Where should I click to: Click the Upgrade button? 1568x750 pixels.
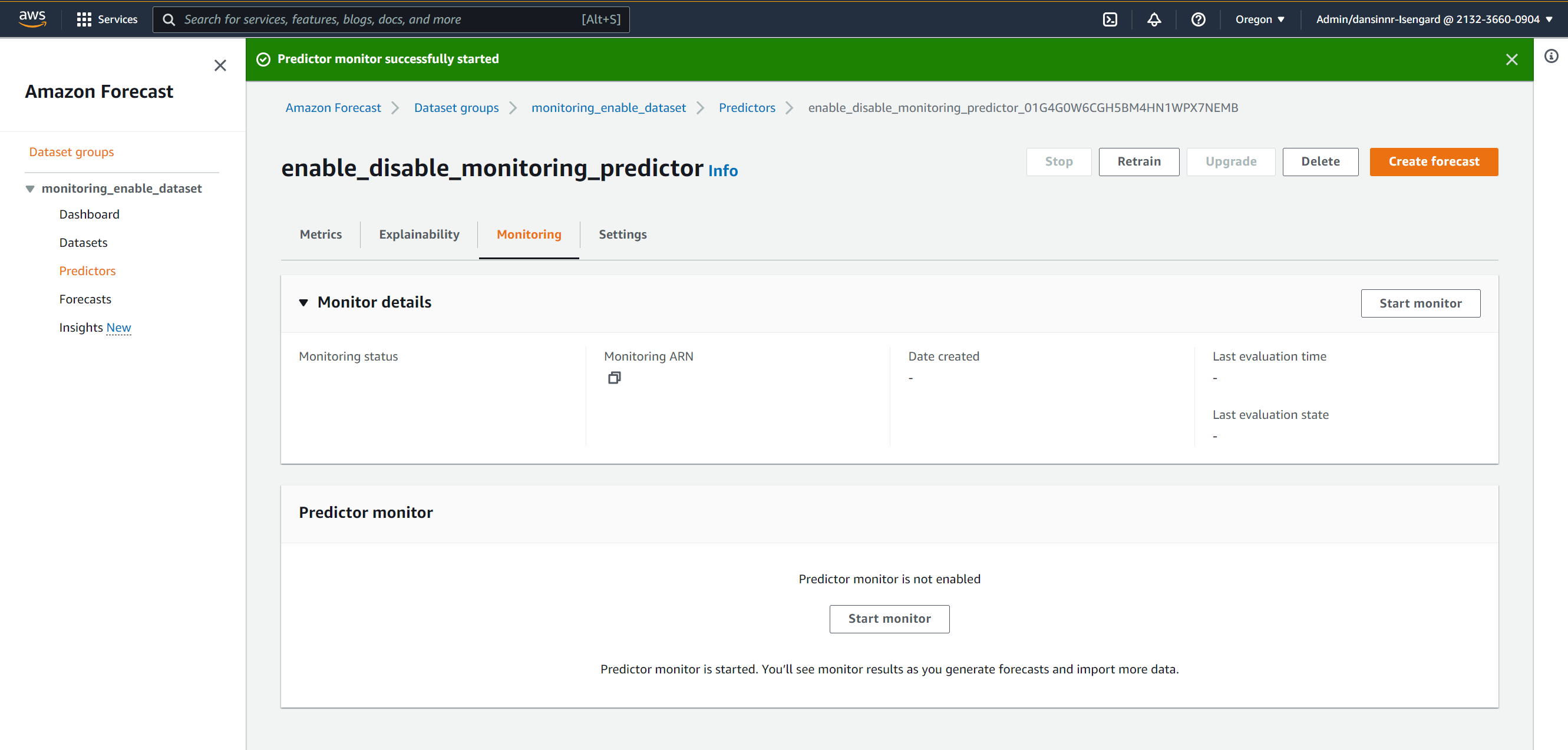(x=1230, y=162)
